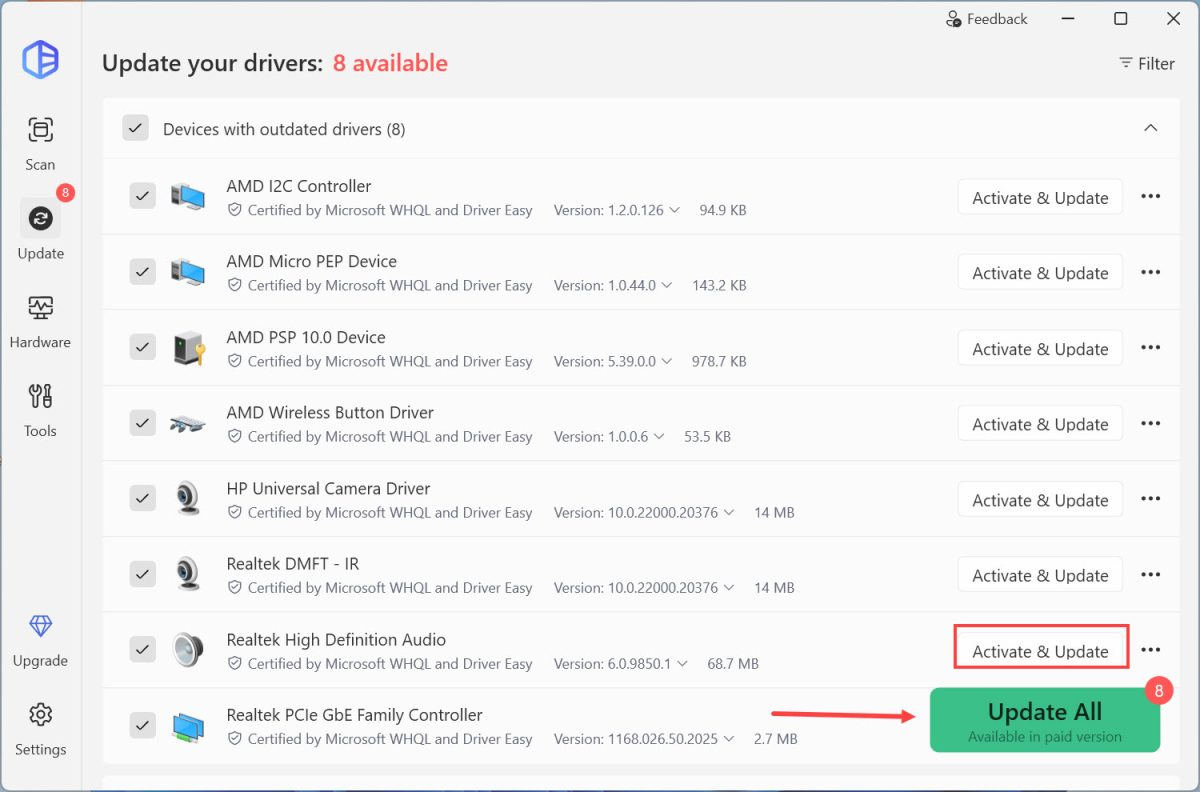Click Activate & Update for Realtek High Definition Audio
1200x792 pixels.
coord(1040,651)
